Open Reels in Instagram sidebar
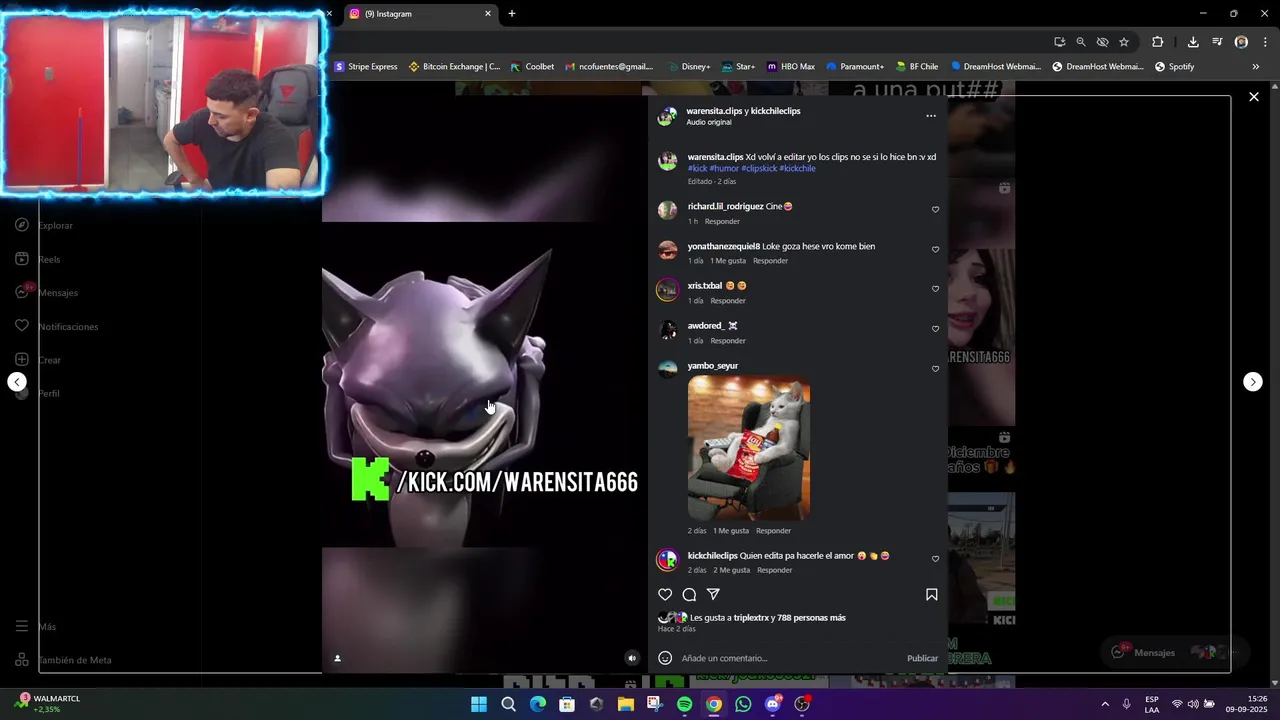 tap(38, 259)
